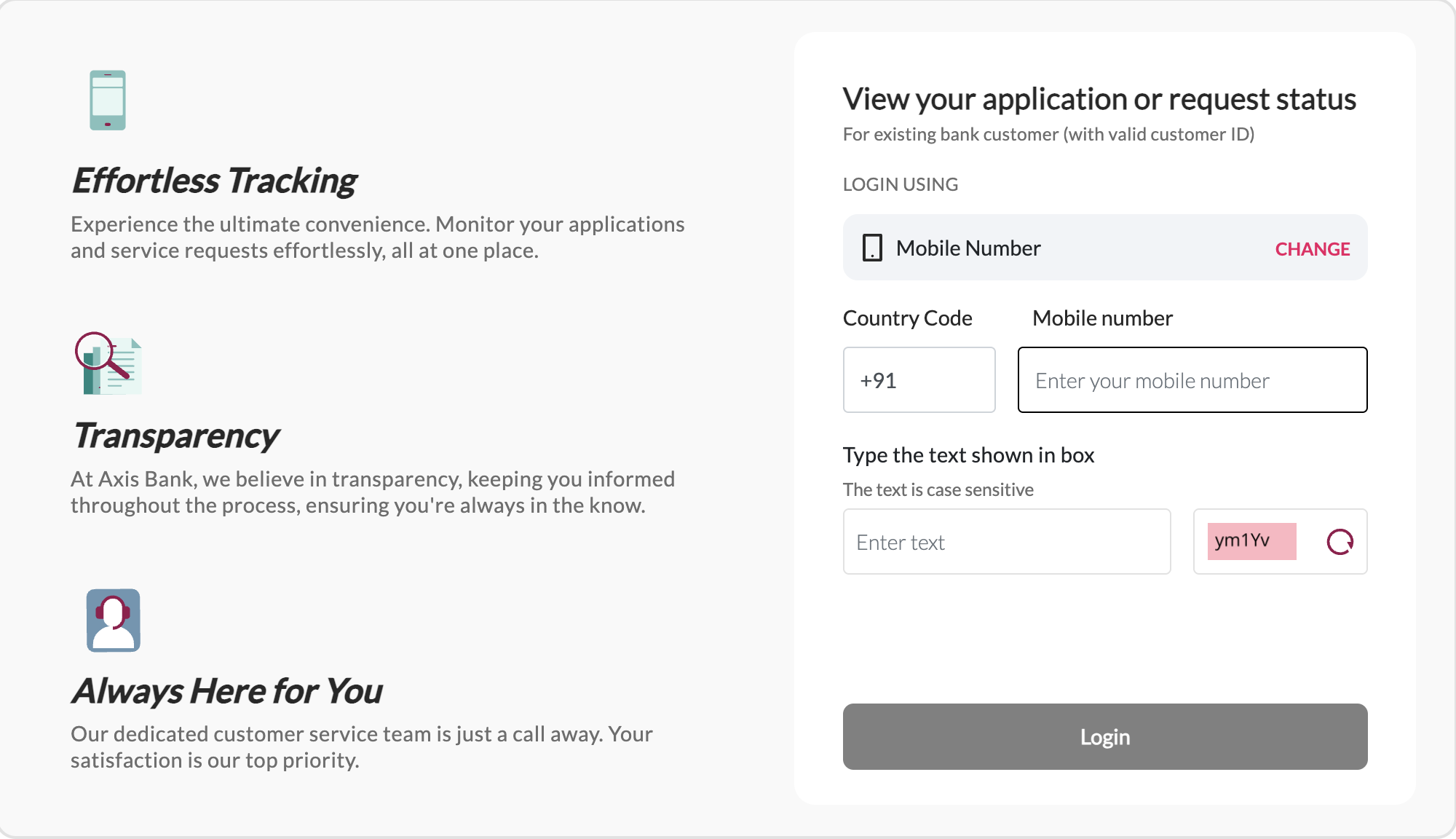Click CHANGE to switch login method
Image resolution: width=1456 pixels, height=839 pixels.
(1313, 249)
